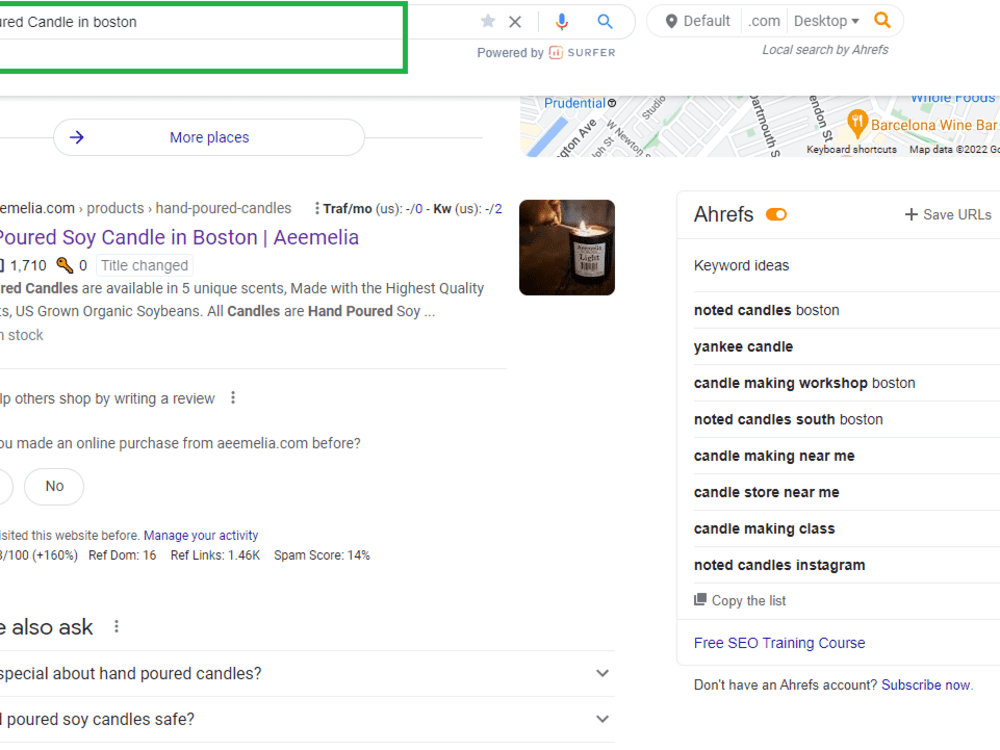Expand special about hand poured candles question
This screenshot has width=1000, height=750.
(307, 673)
